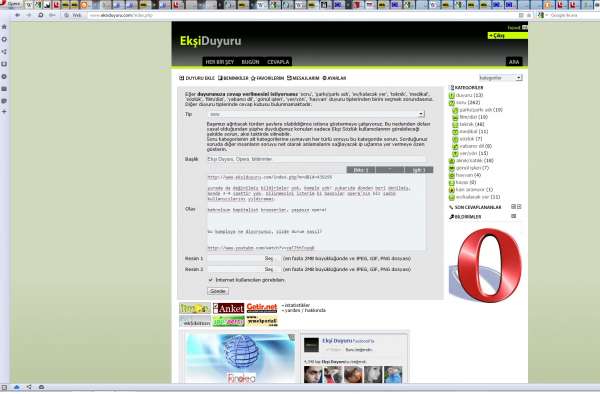The image size is (600, 394).
Task: Click the large Opera logo image
Action: [x=486, y=264]
